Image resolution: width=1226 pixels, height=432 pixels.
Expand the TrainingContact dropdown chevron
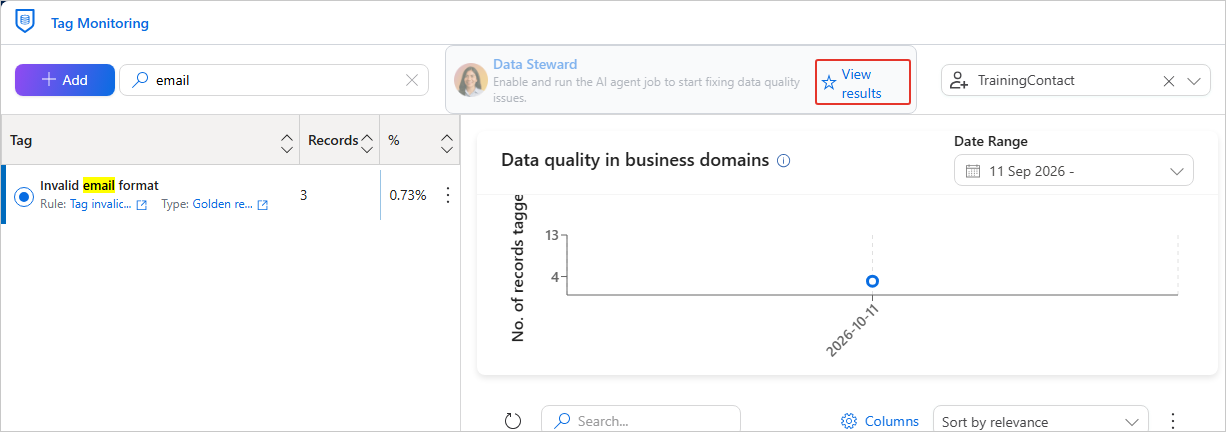[x=1195, y=81]
